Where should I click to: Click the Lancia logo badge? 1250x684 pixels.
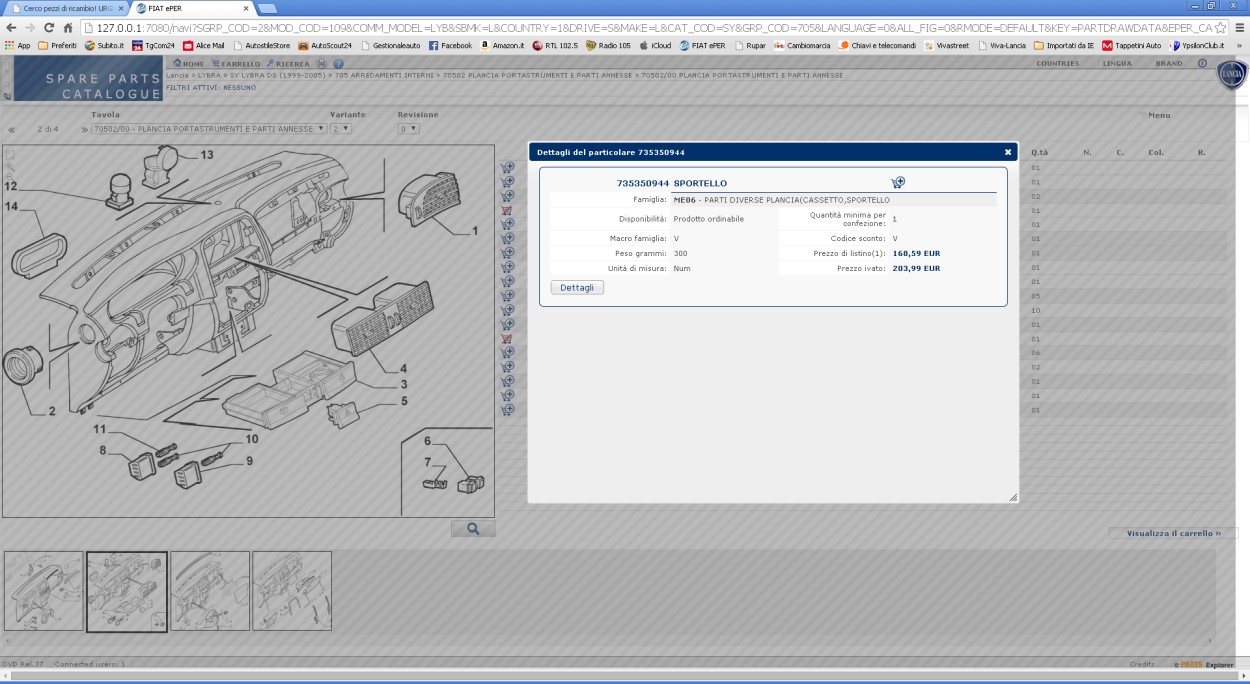pos(1232,75)
